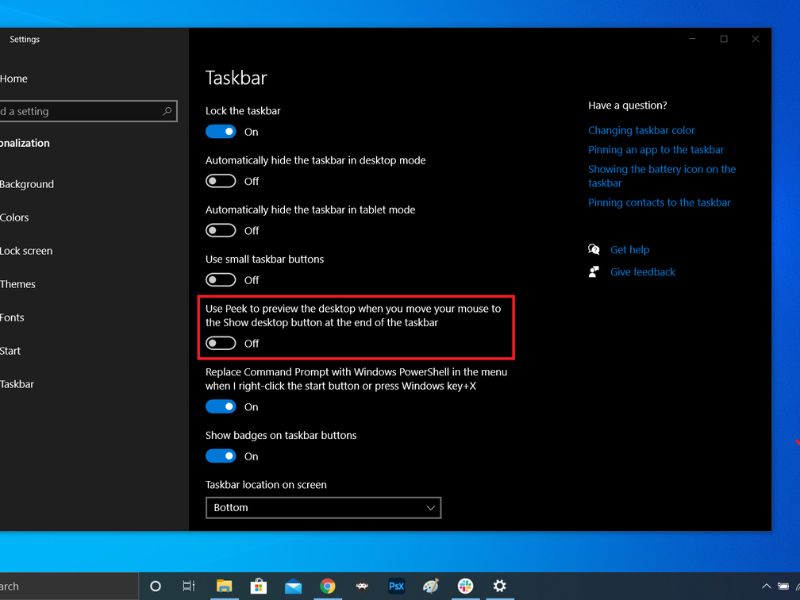Go to Lock screen settings page
Viewport: 800px width, 600px height.
[26, 251]
